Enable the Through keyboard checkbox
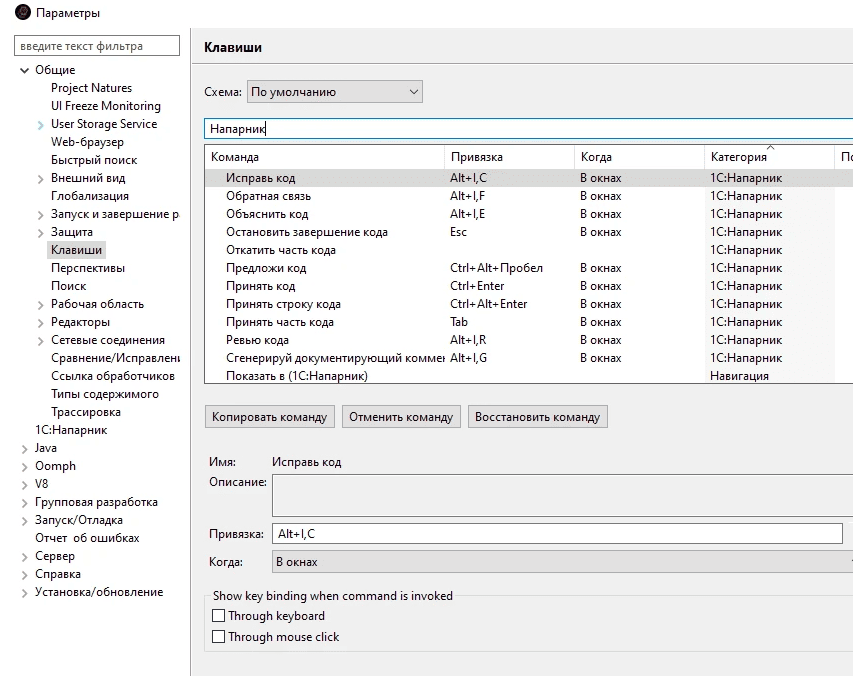This screenshot has height=688, width=865. pyautogui.click(x=219, y=616)
